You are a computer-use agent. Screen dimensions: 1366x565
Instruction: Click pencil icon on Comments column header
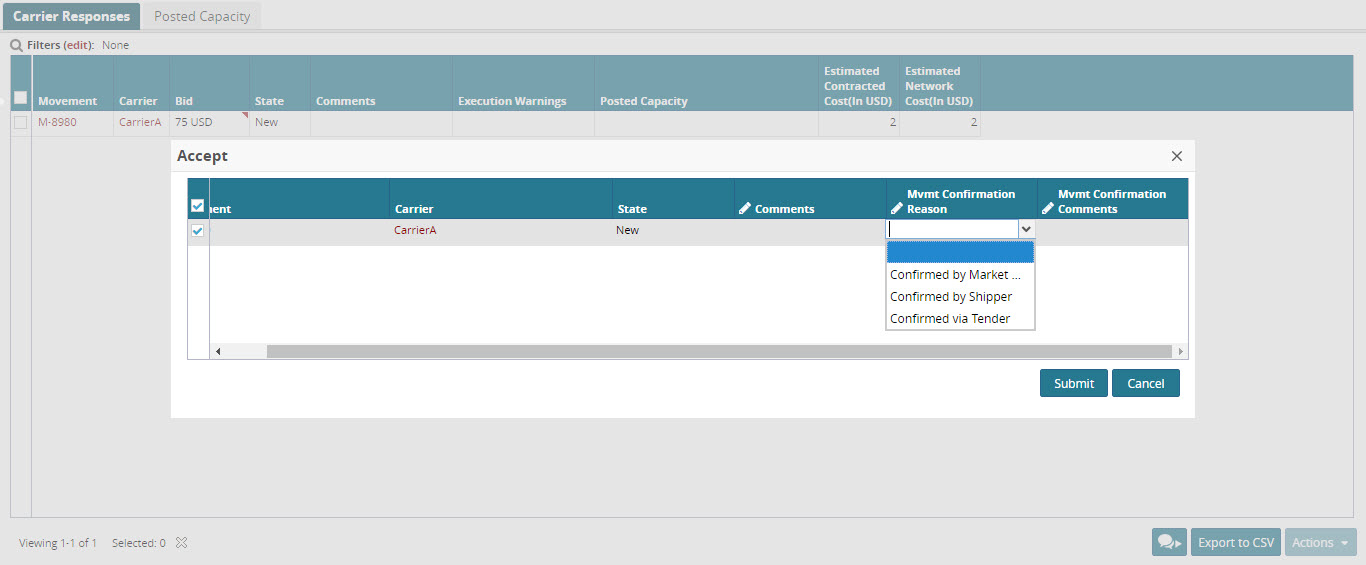point(744,209)
